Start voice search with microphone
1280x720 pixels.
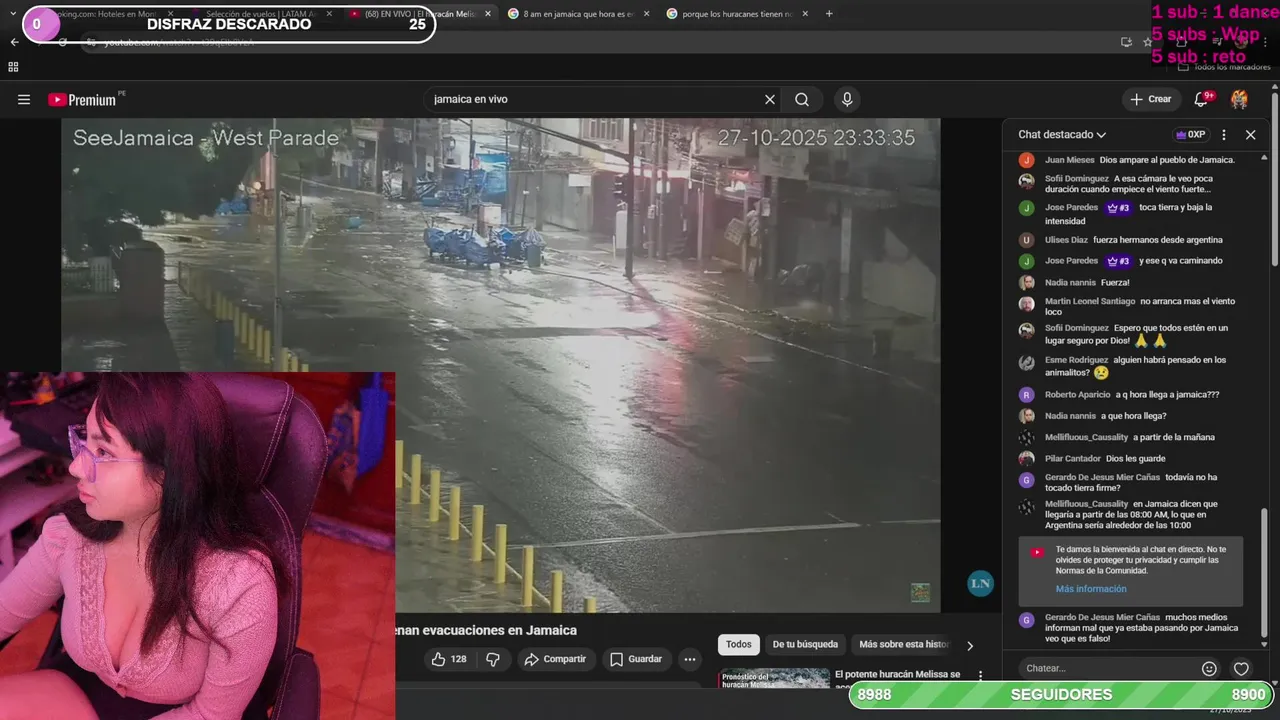(x=847, y=99)
